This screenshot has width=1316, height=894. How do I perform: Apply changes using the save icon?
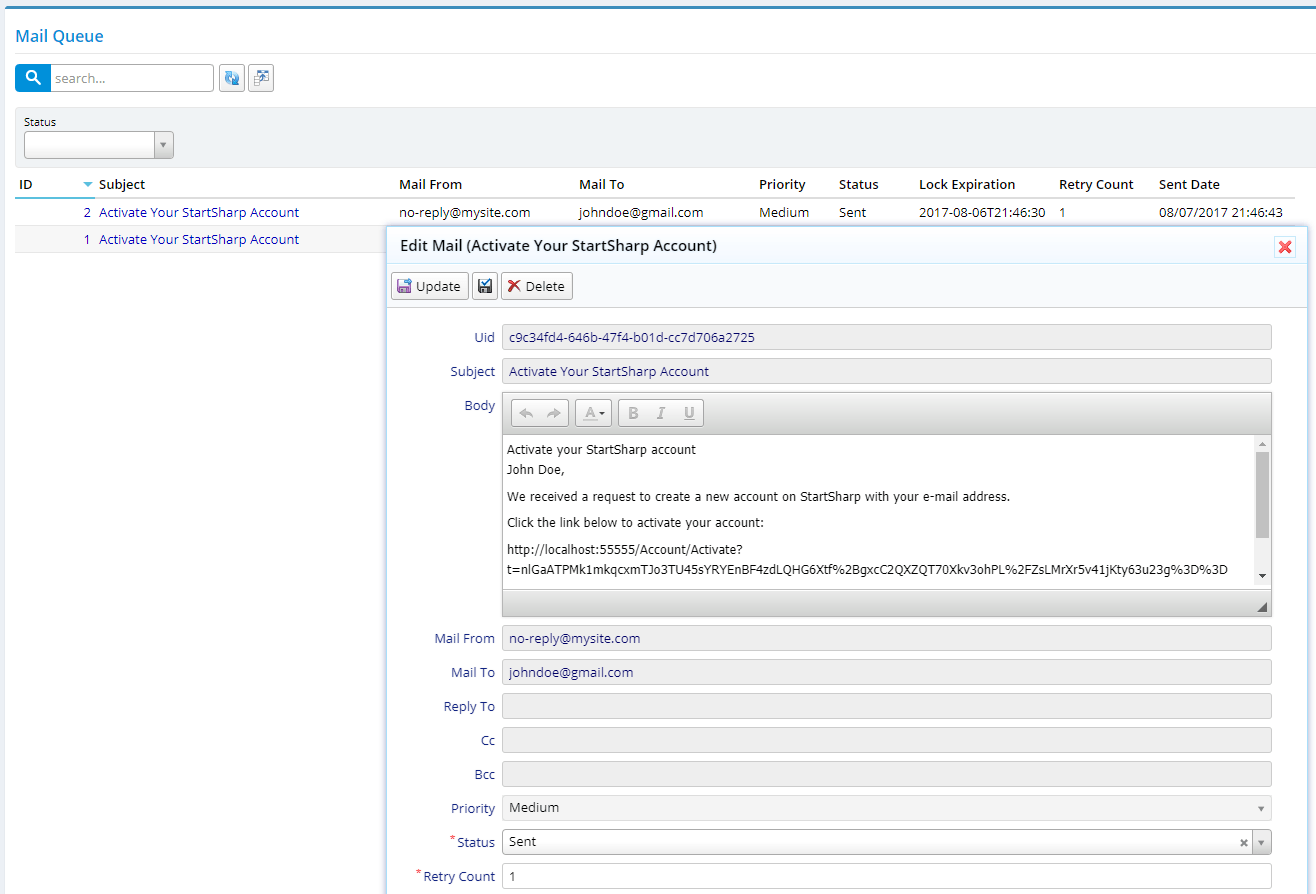click(484, 285)
